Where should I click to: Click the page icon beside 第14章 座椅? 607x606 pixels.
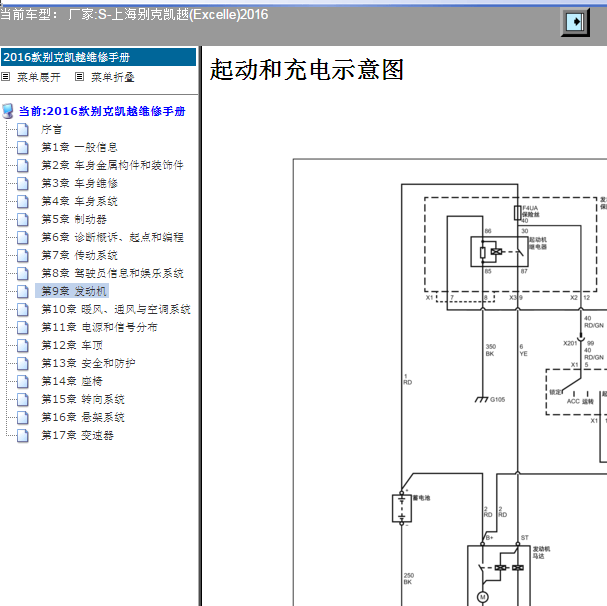point(23,382)
